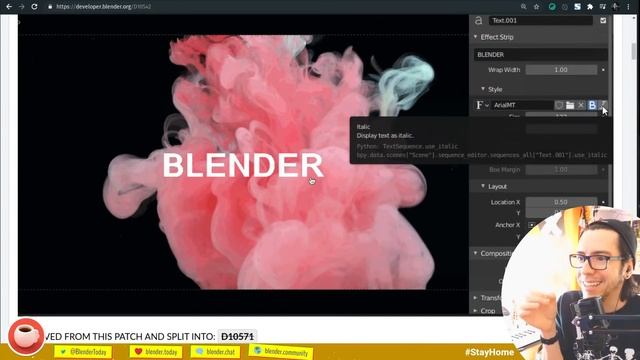Open the font browse F dropdown
Viewport: 640px width, 360px height.
tap(482, 105)
